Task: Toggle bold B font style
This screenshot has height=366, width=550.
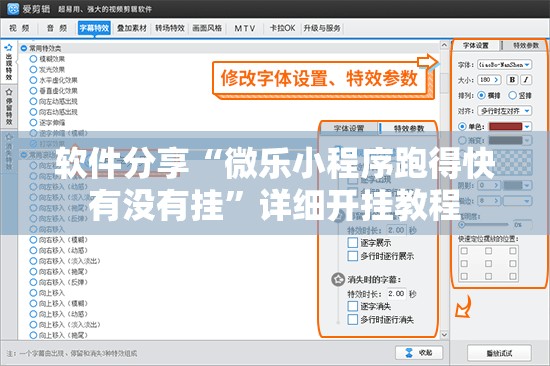Action: pyautogui.click(x=512, y=80)
